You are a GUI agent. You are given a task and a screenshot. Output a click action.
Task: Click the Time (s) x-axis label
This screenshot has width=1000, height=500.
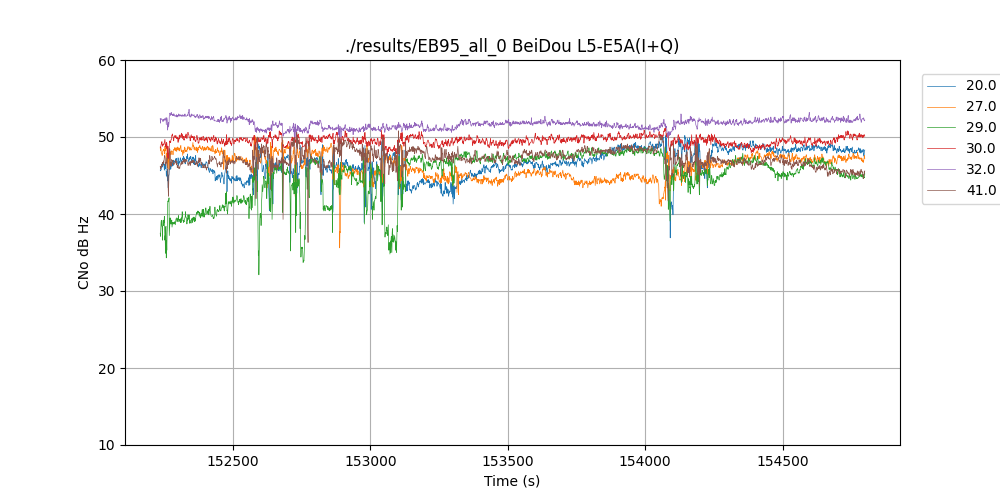pyautogui.click(x=512, y=481)
